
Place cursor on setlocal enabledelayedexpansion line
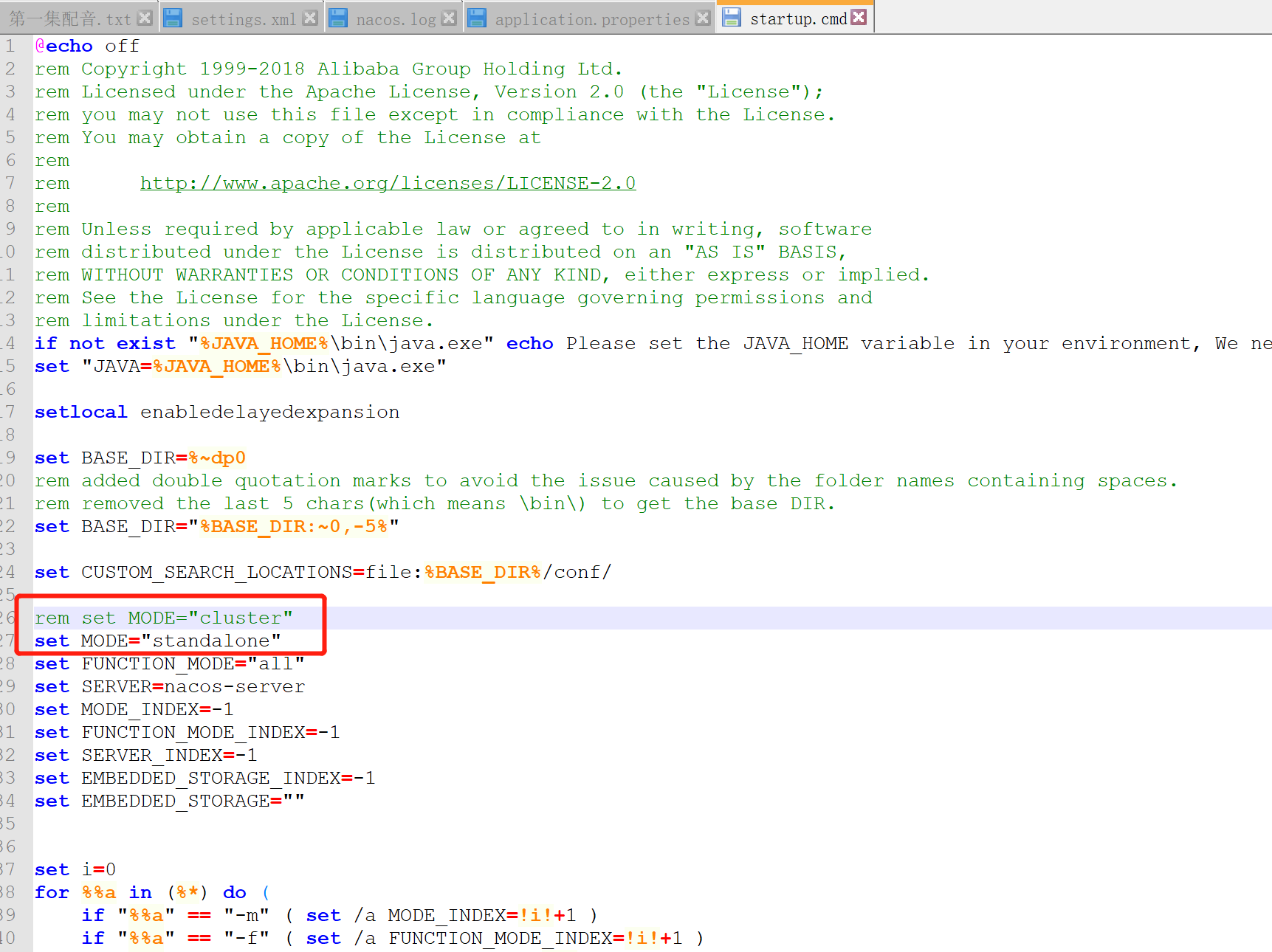(x=216, y=412)
